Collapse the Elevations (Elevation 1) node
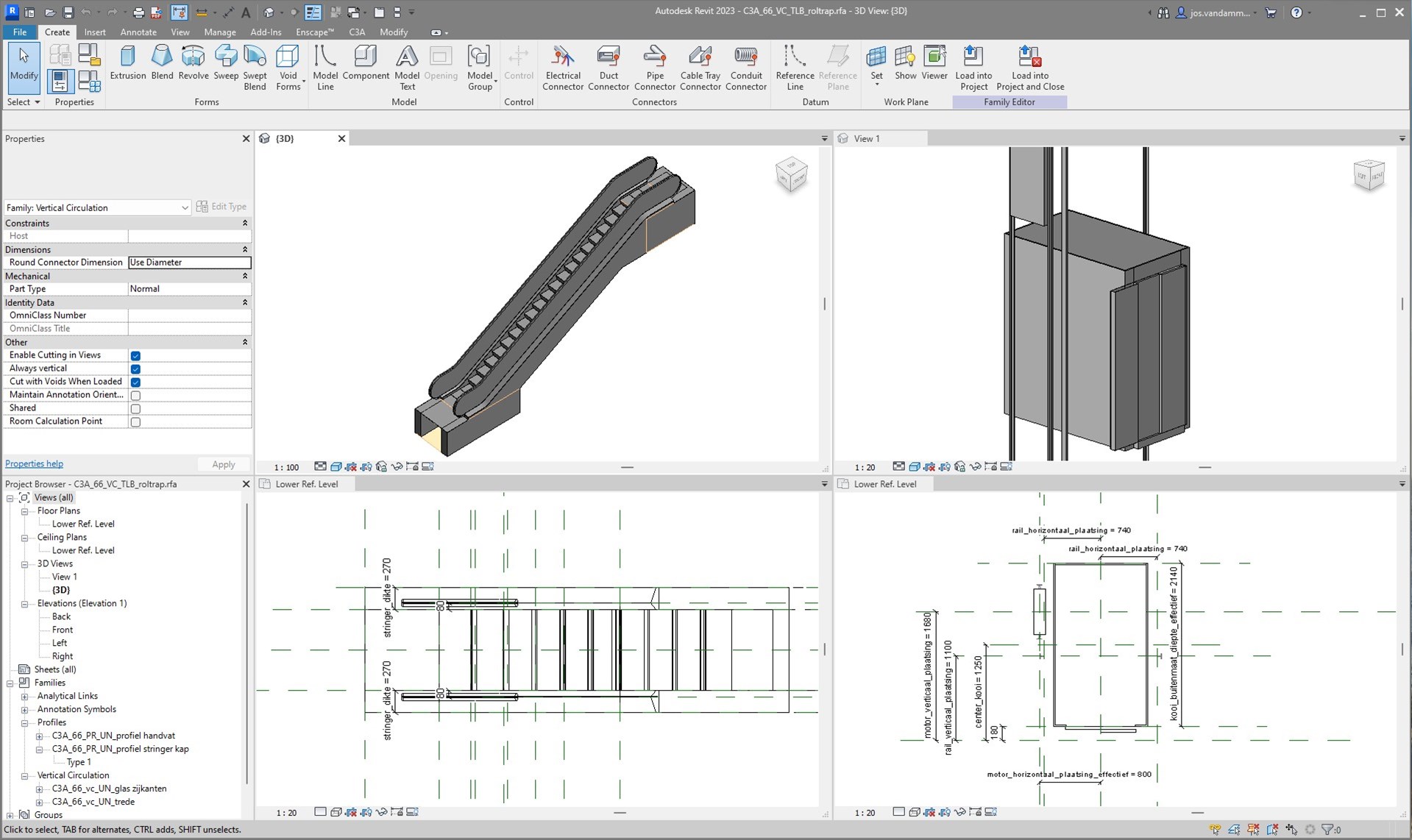This screenshot has width=1412, height=840. (x=25, y=603)
